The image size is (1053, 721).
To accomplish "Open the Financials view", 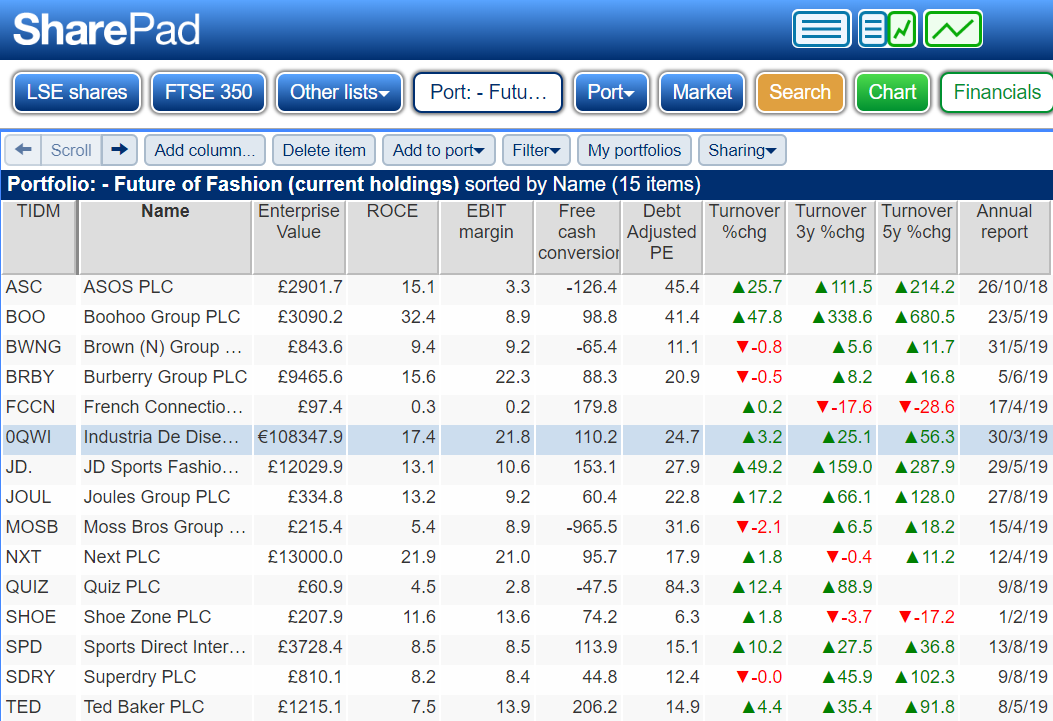I will (x=997, y=92).
